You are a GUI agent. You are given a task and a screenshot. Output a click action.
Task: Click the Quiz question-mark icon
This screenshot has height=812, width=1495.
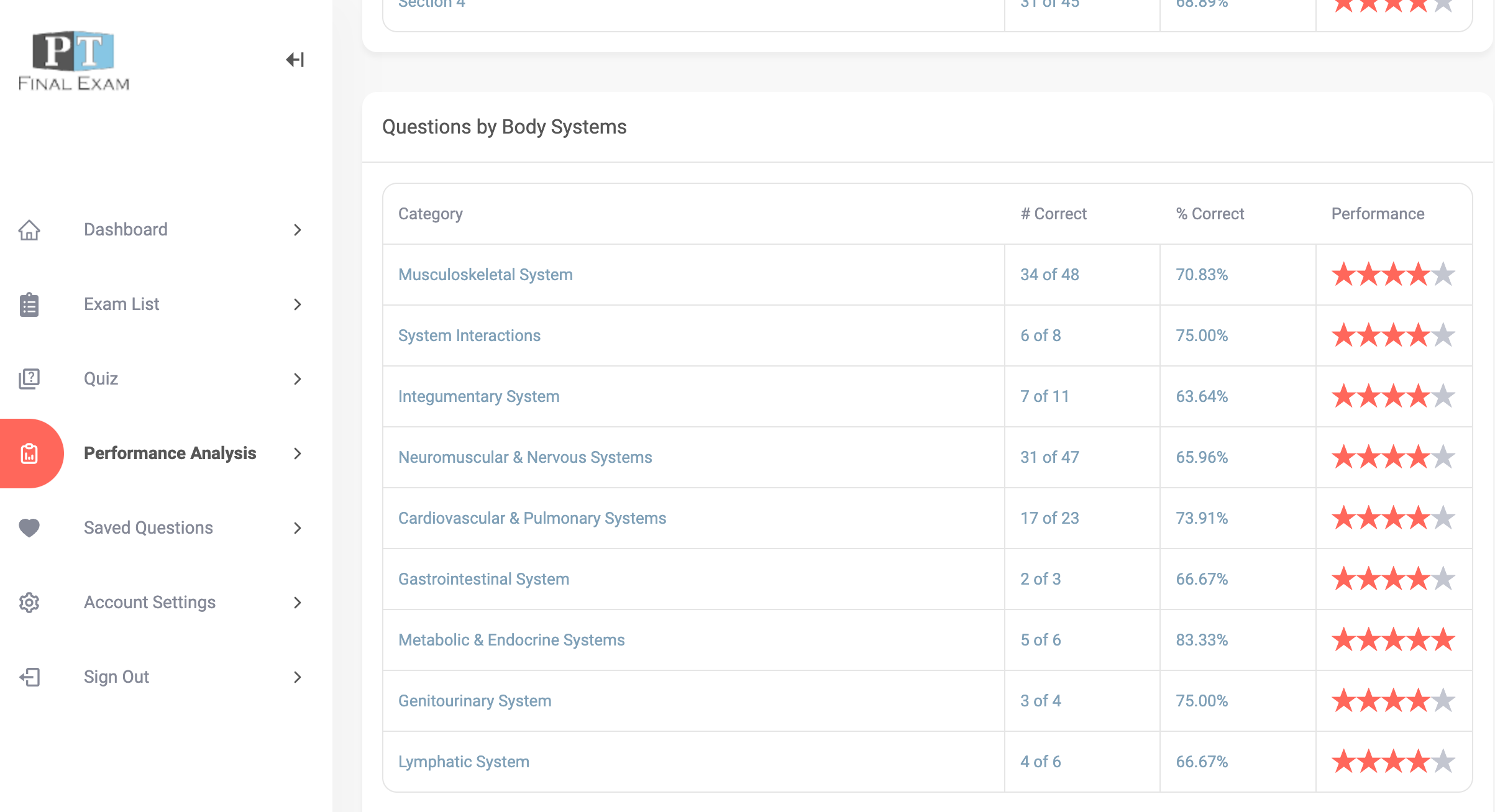pyautogui.click(x=29, y=379)
